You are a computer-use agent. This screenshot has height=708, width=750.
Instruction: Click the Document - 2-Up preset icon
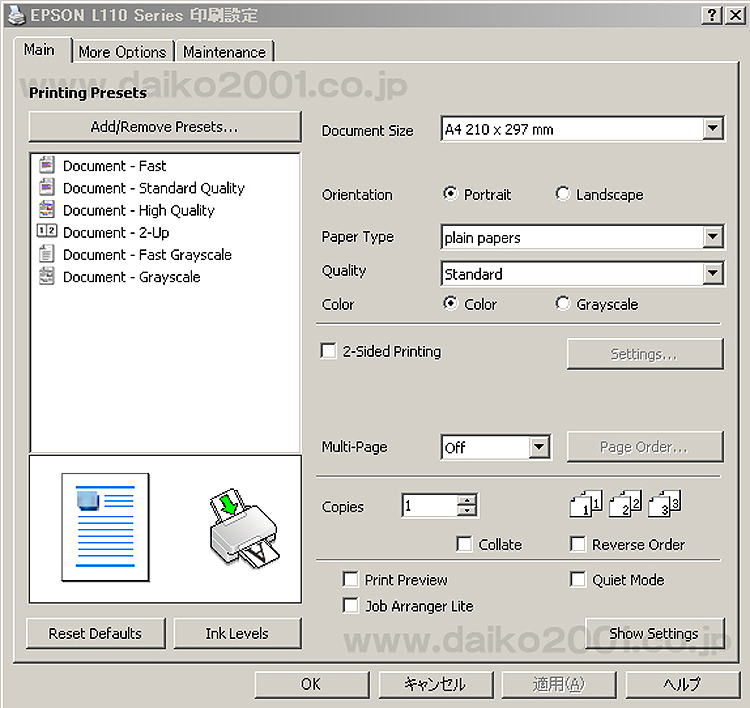[46, 231]
